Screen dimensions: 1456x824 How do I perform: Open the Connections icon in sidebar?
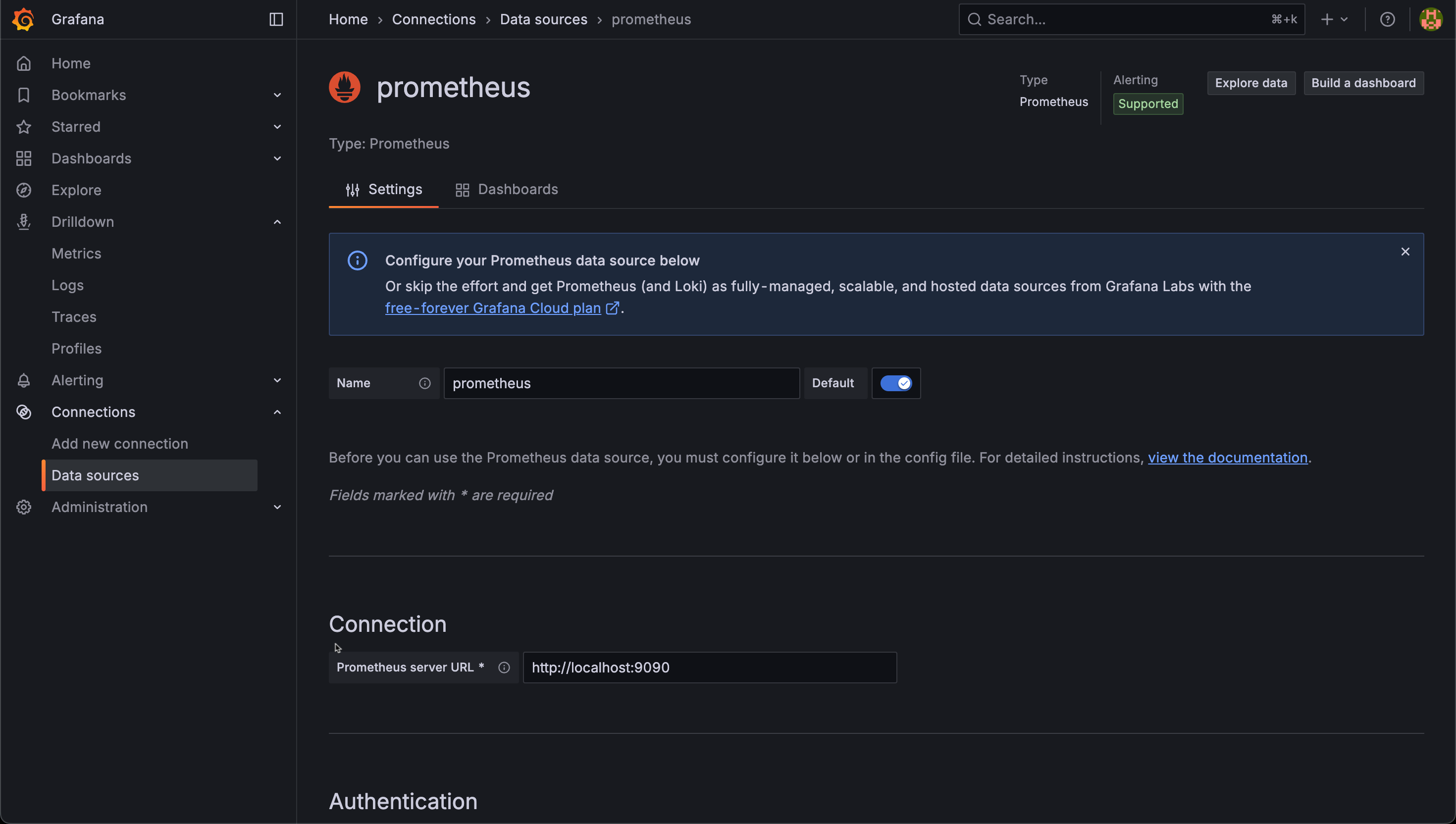23,412
